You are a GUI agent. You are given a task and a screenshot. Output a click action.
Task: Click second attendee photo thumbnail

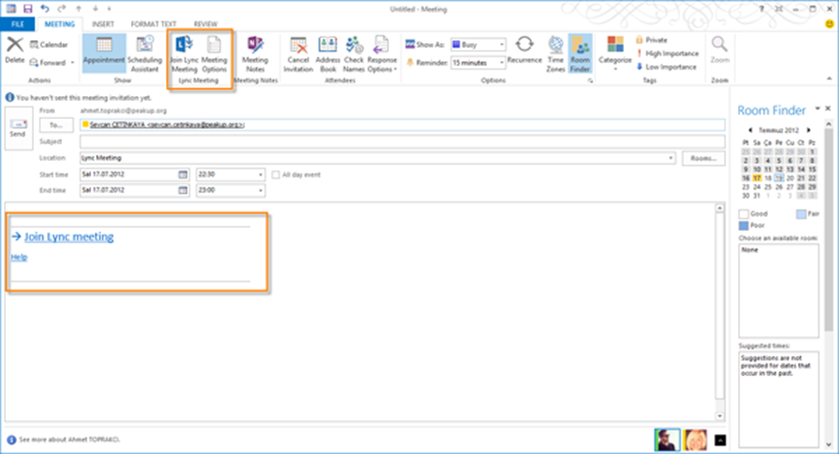pyautogui.click(x=695, y=440)
